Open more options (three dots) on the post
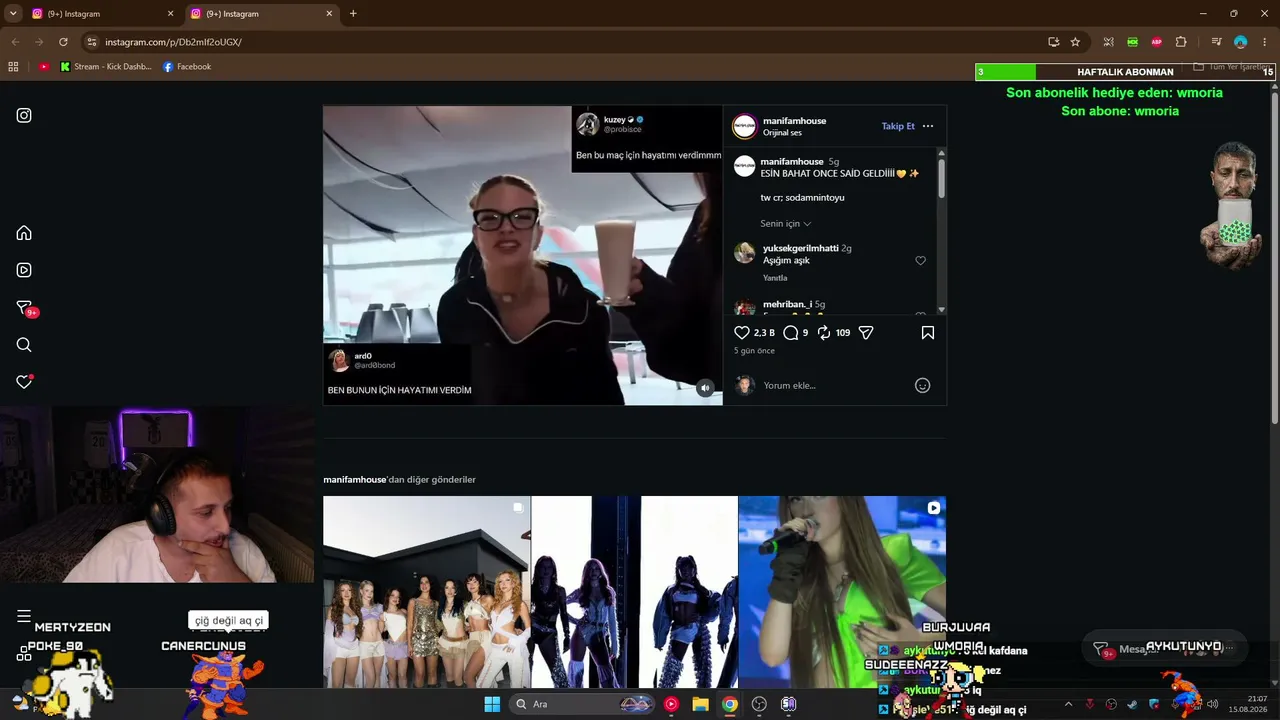 tap(928, 126)
